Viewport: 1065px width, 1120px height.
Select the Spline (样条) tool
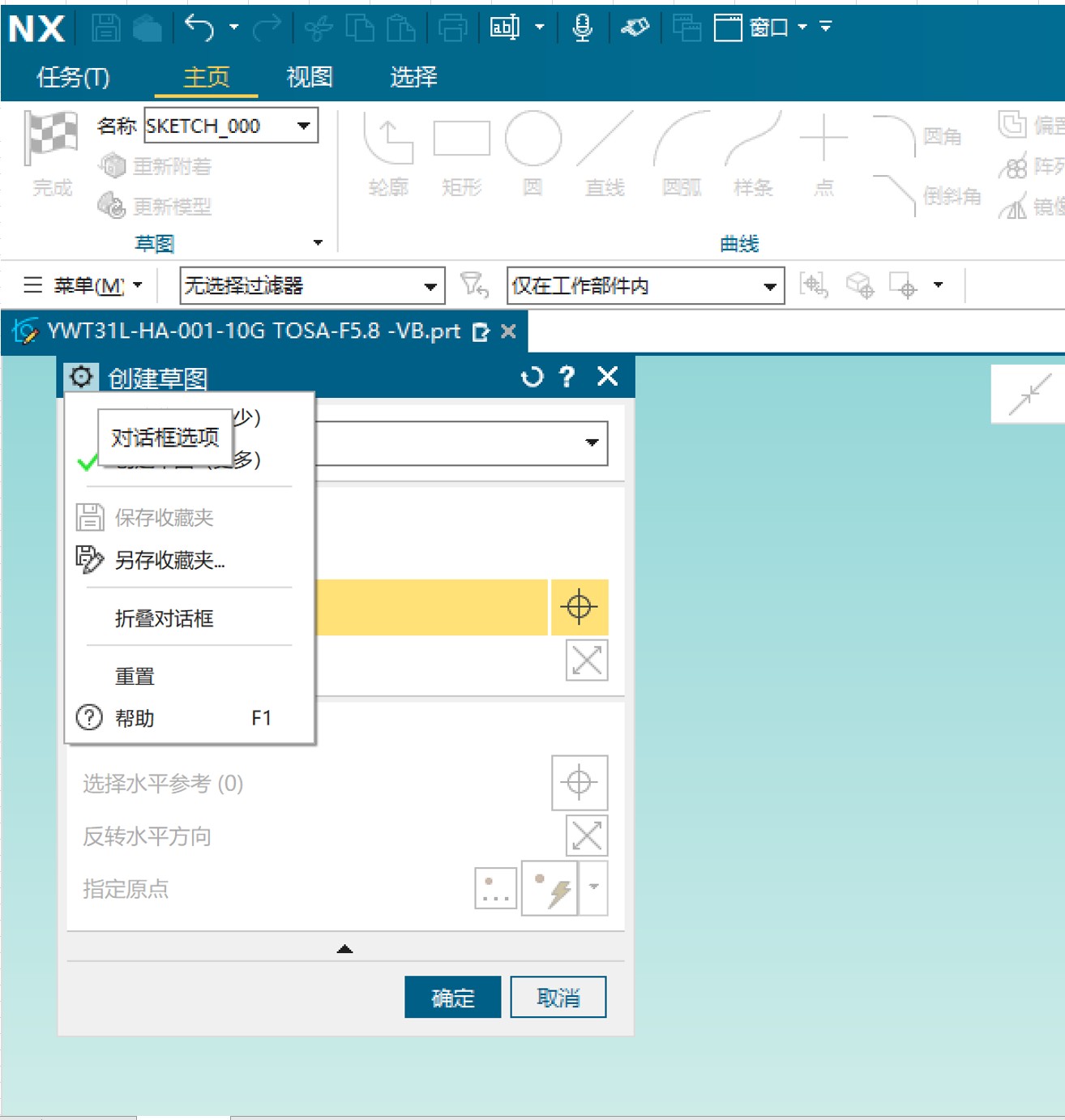pyautogui.click(x=753, y=154)
